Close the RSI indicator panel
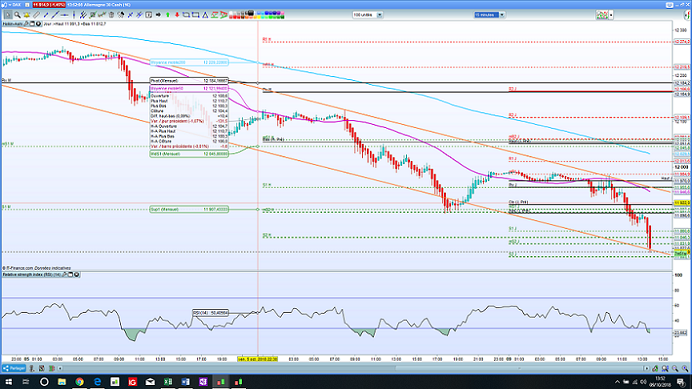This screenshot has width=692, height=389. (76, 274)
